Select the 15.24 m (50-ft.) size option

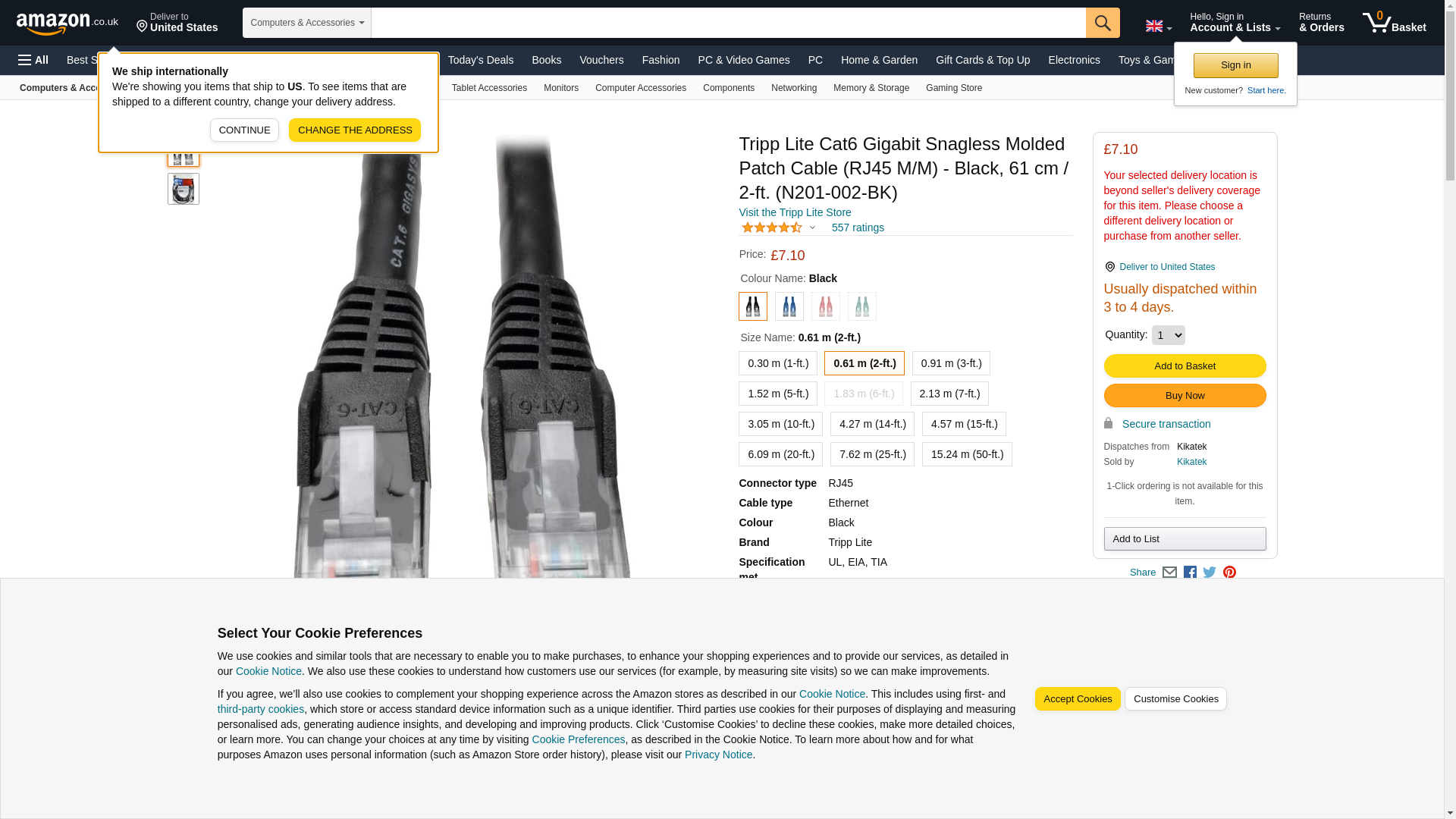967,454
